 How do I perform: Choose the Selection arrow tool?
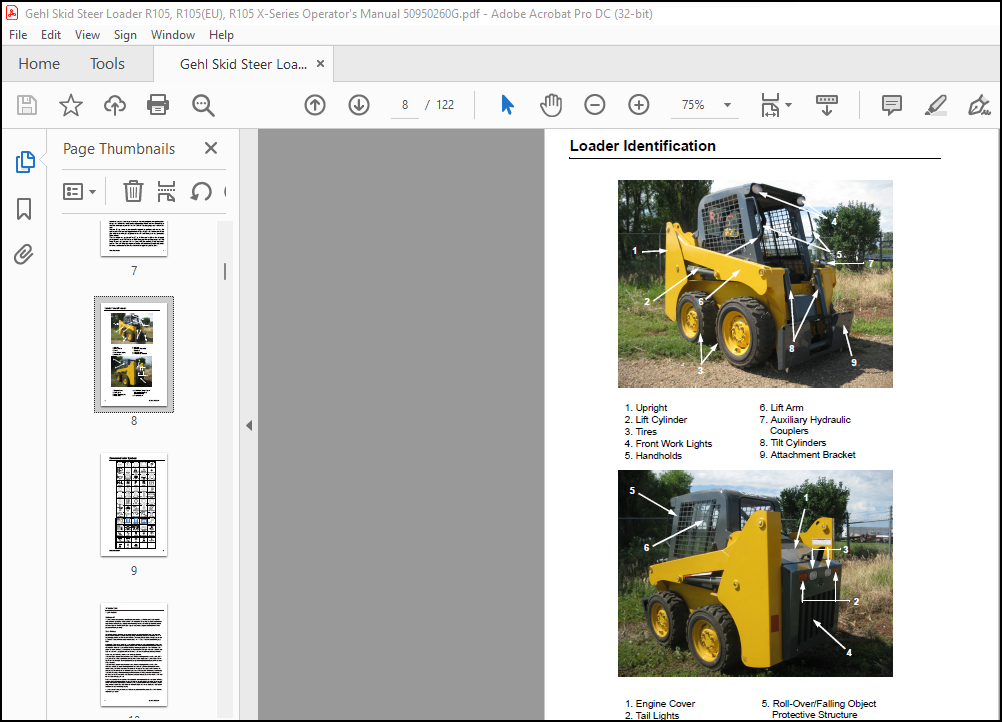507,105
